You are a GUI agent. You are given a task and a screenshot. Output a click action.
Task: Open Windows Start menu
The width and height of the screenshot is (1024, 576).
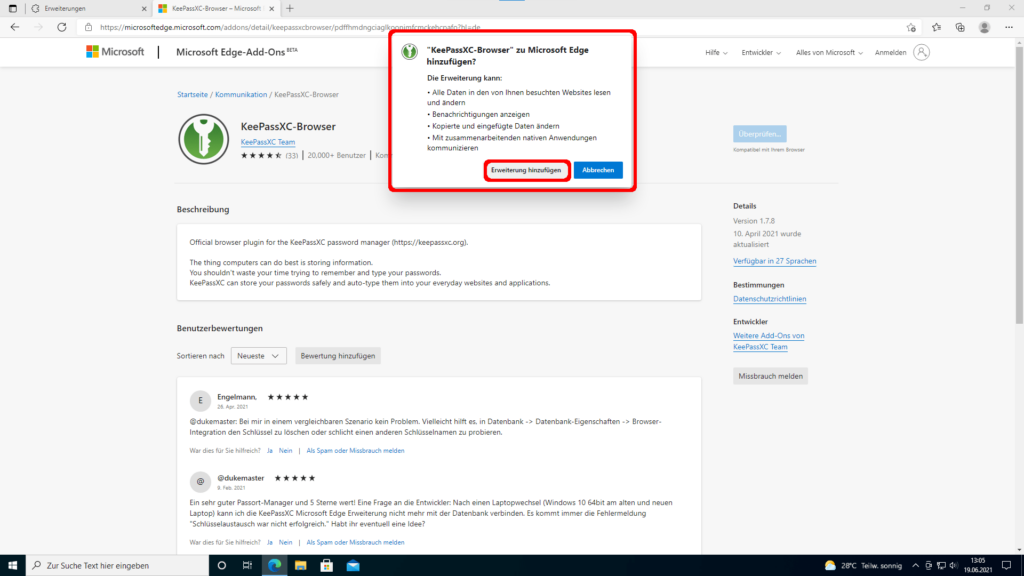[12, 566]
